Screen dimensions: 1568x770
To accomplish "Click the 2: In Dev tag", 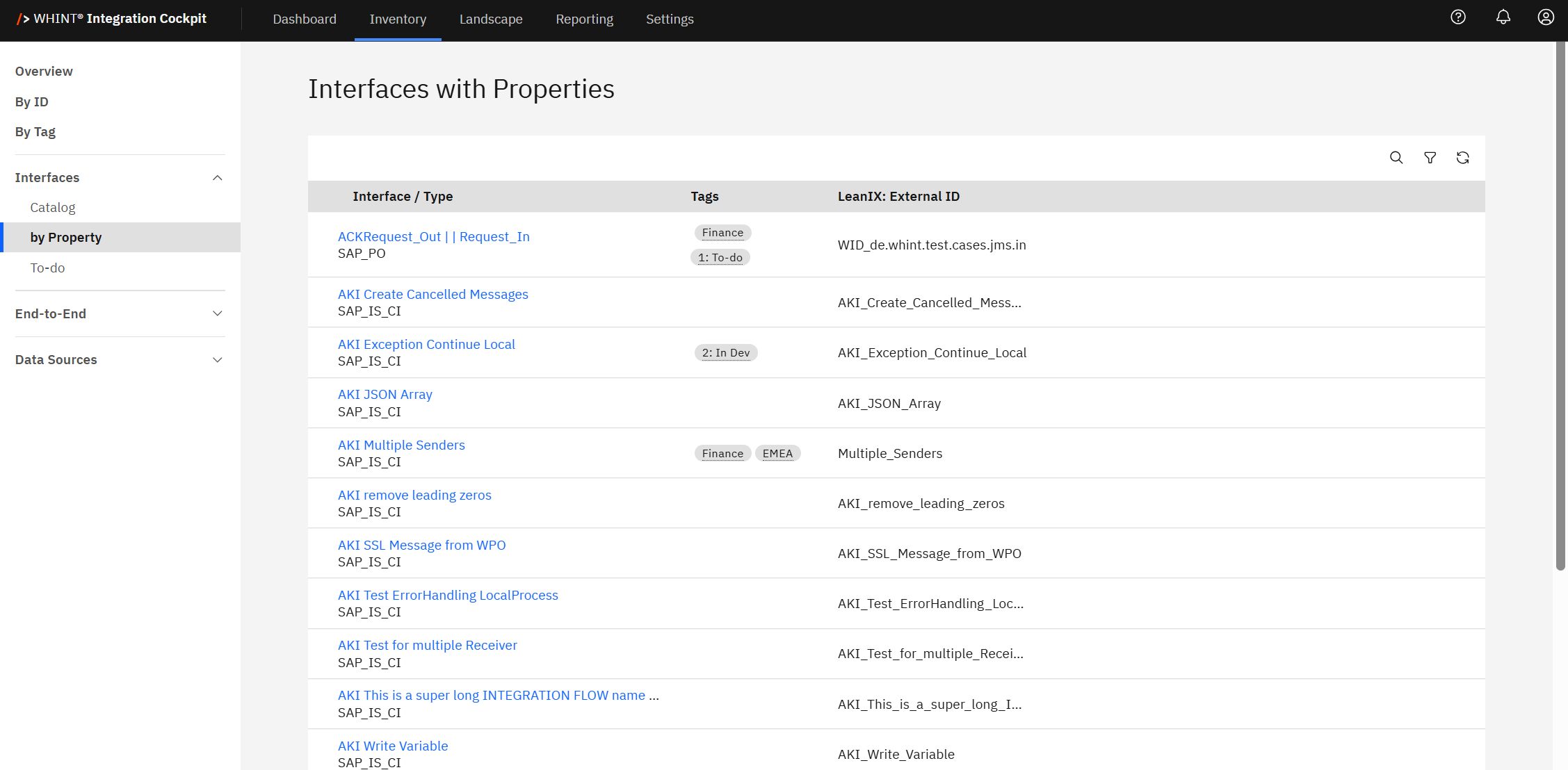I will point(725,353).
